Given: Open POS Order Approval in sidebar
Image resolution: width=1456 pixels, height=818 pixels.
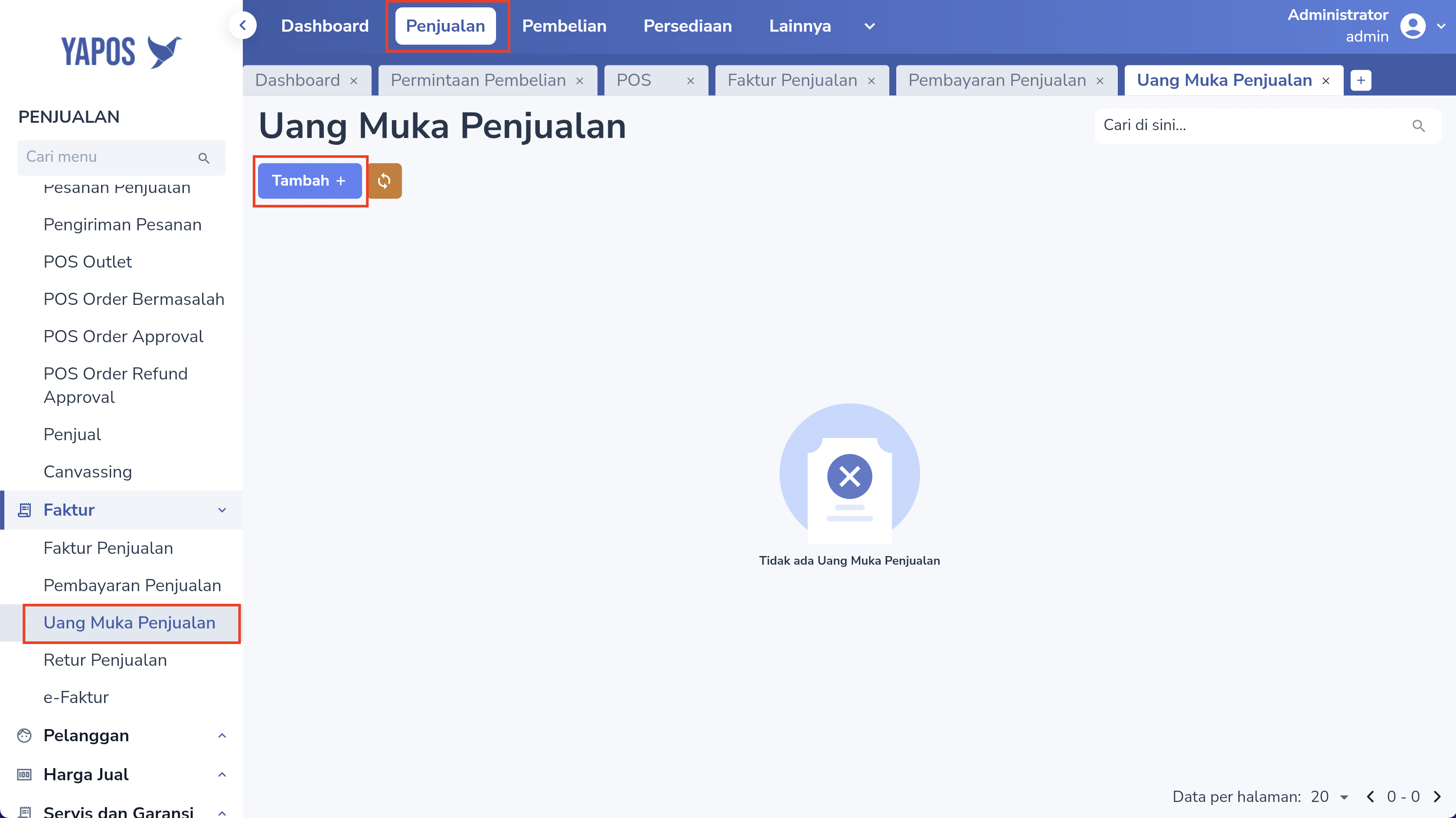Looking at the screenshot, I should [x=123, y=337].
